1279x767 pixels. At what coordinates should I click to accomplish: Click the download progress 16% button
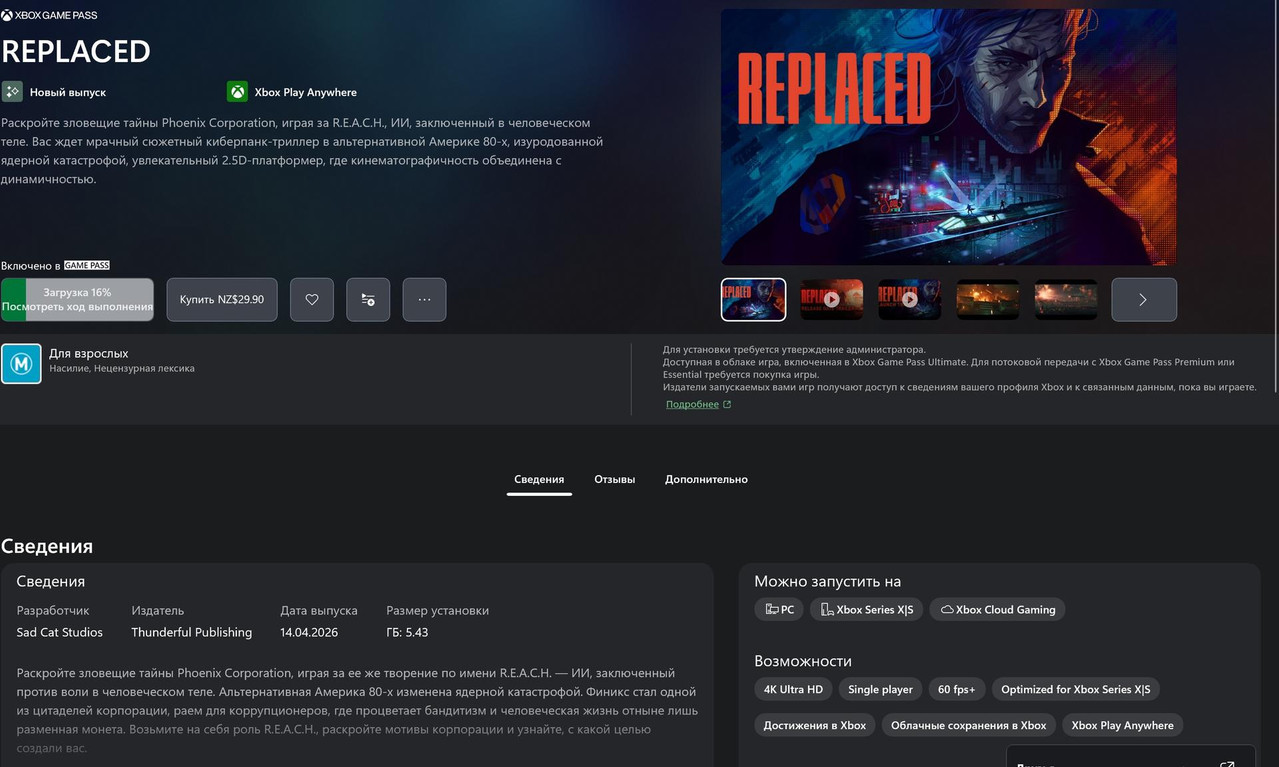(77, 300)
